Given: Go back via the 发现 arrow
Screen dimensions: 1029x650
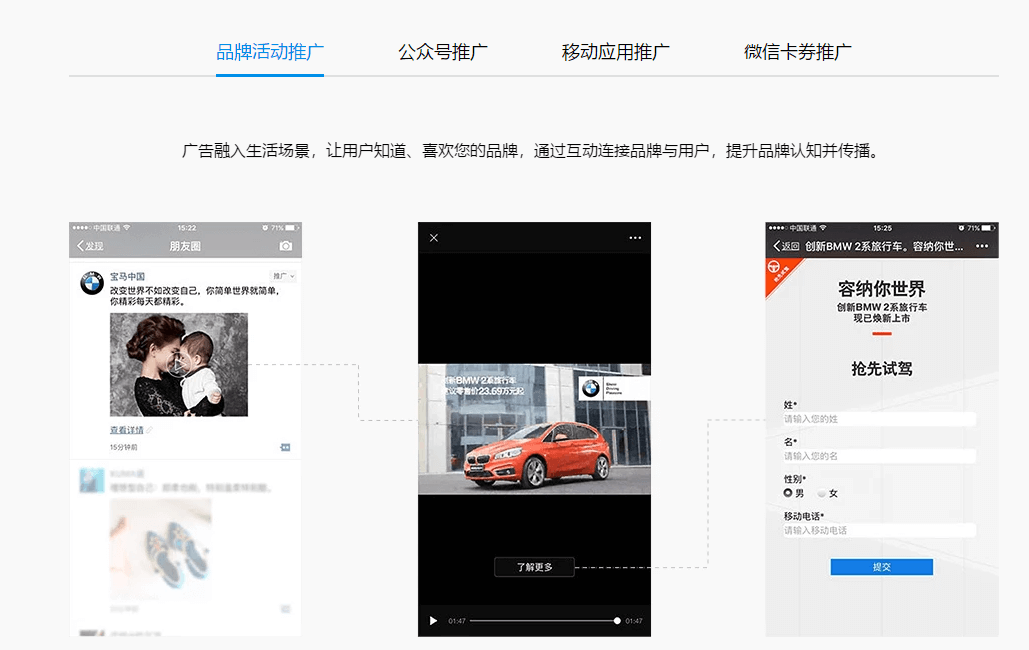Looking at the screenshot, I should pos(90,246).
